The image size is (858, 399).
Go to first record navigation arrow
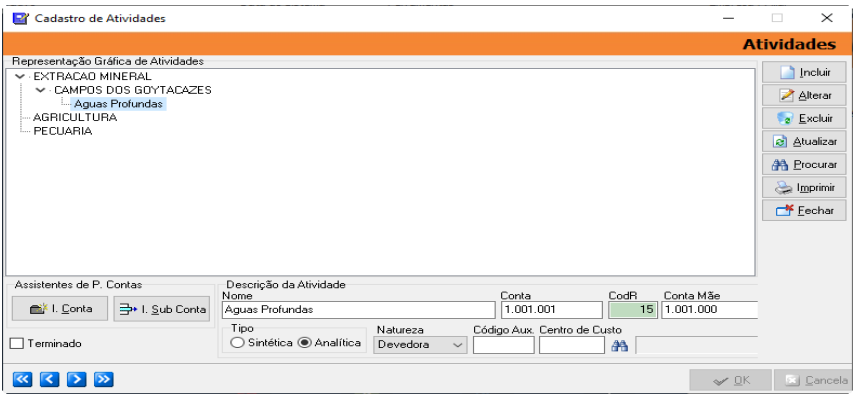pos(22,379)
